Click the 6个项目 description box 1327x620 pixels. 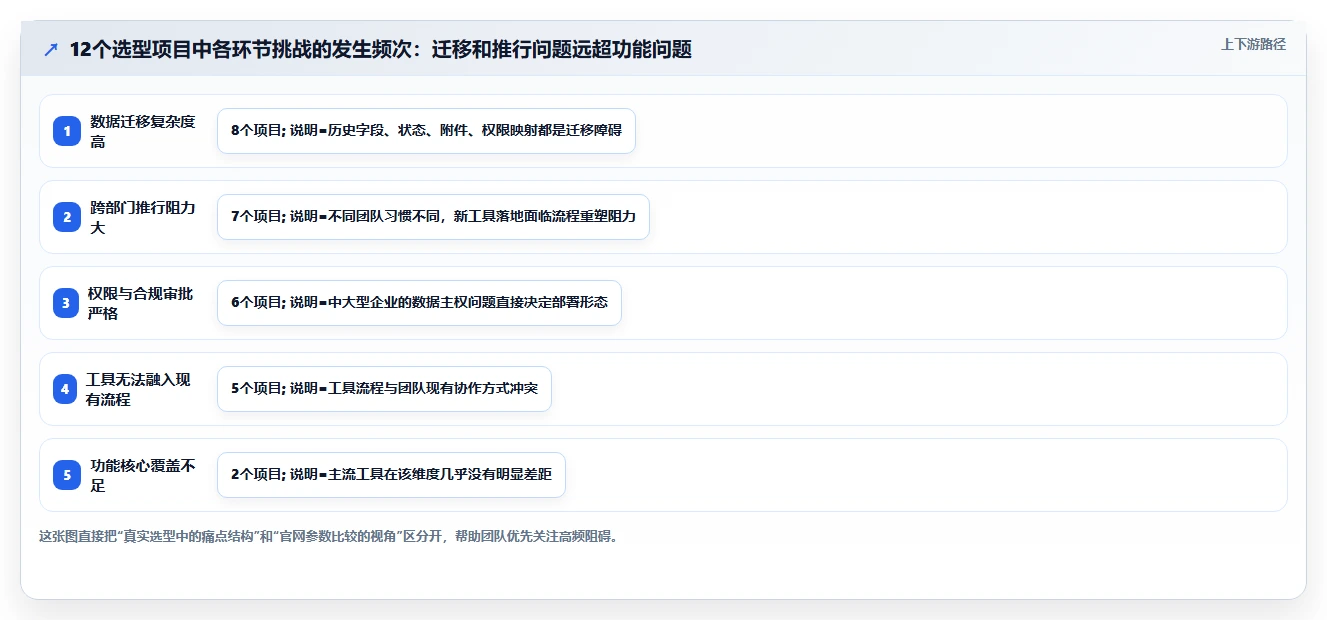419,303
